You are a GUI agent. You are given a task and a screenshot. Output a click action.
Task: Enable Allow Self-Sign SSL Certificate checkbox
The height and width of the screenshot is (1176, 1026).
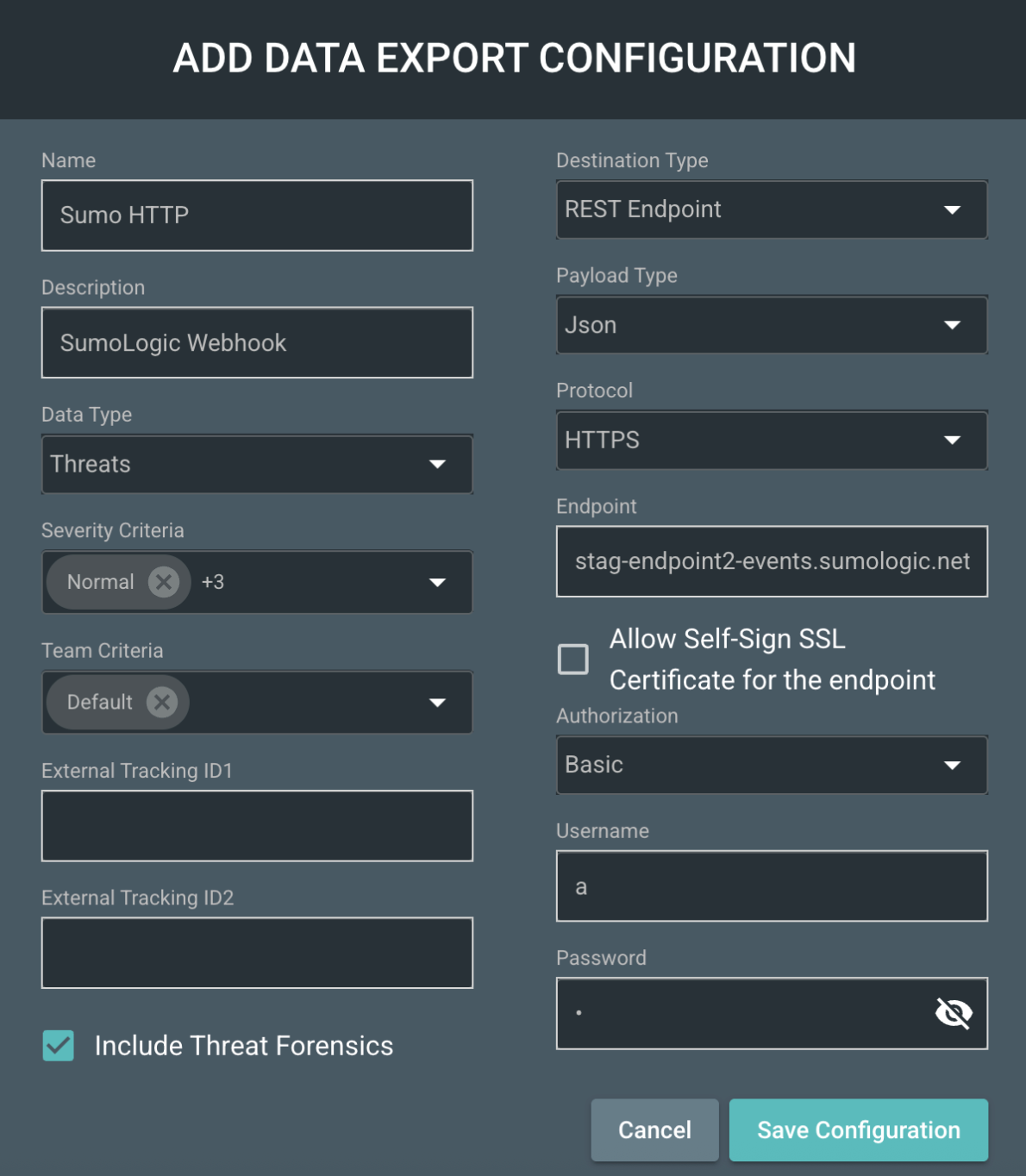point(573,659)
